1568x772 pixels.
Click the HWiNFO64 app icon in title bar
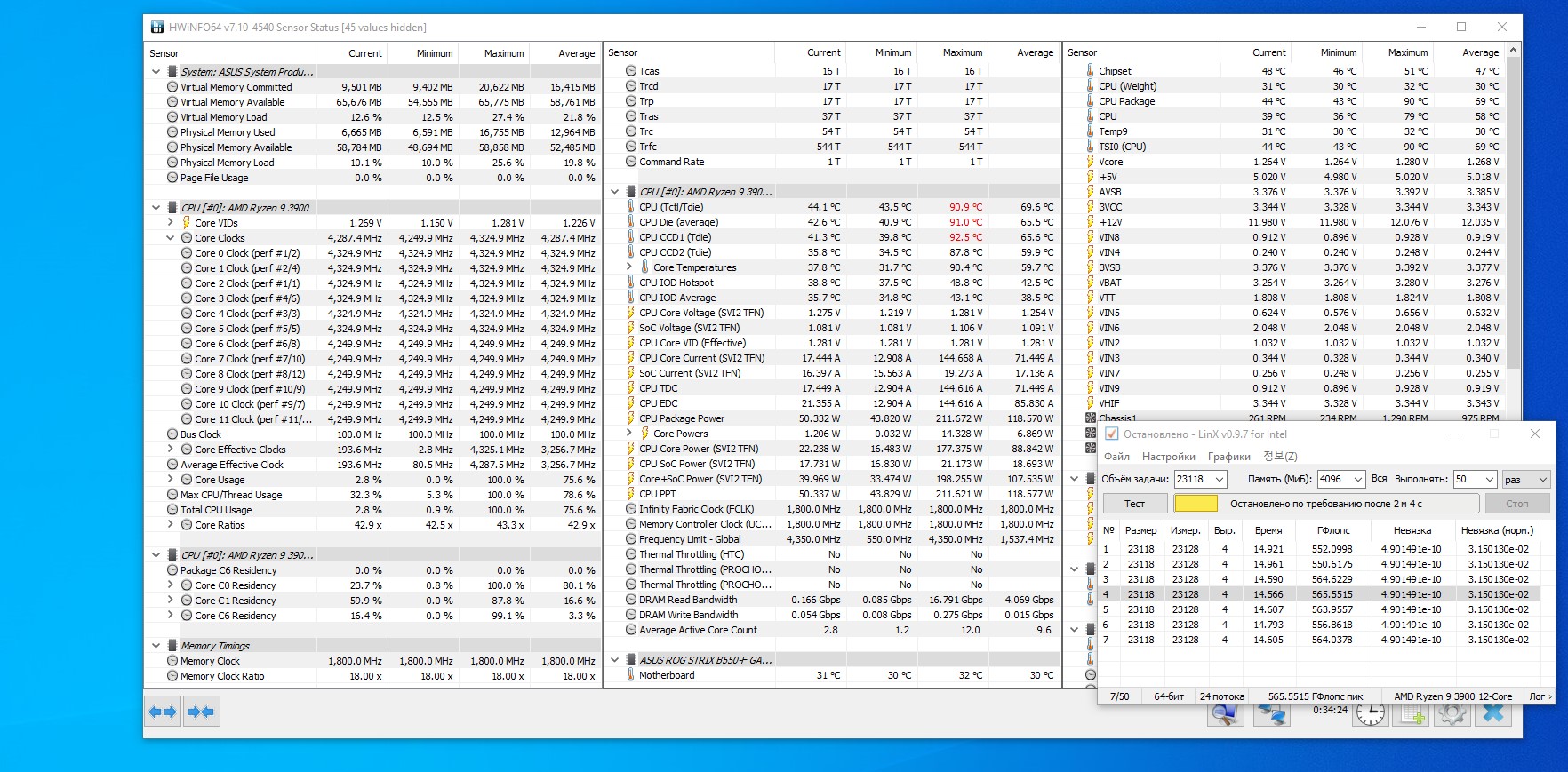(156, 28)
